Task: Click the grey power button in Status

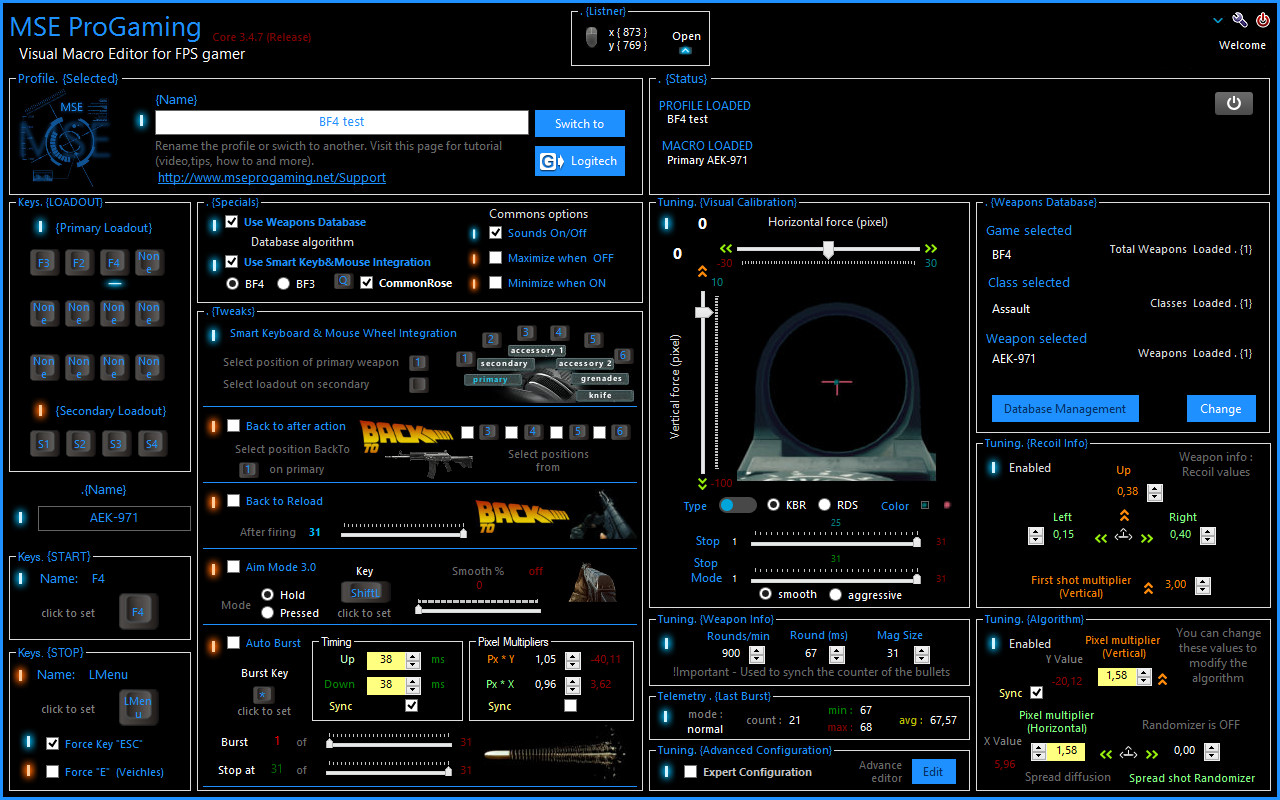Action: click(x=1233, y=103)
